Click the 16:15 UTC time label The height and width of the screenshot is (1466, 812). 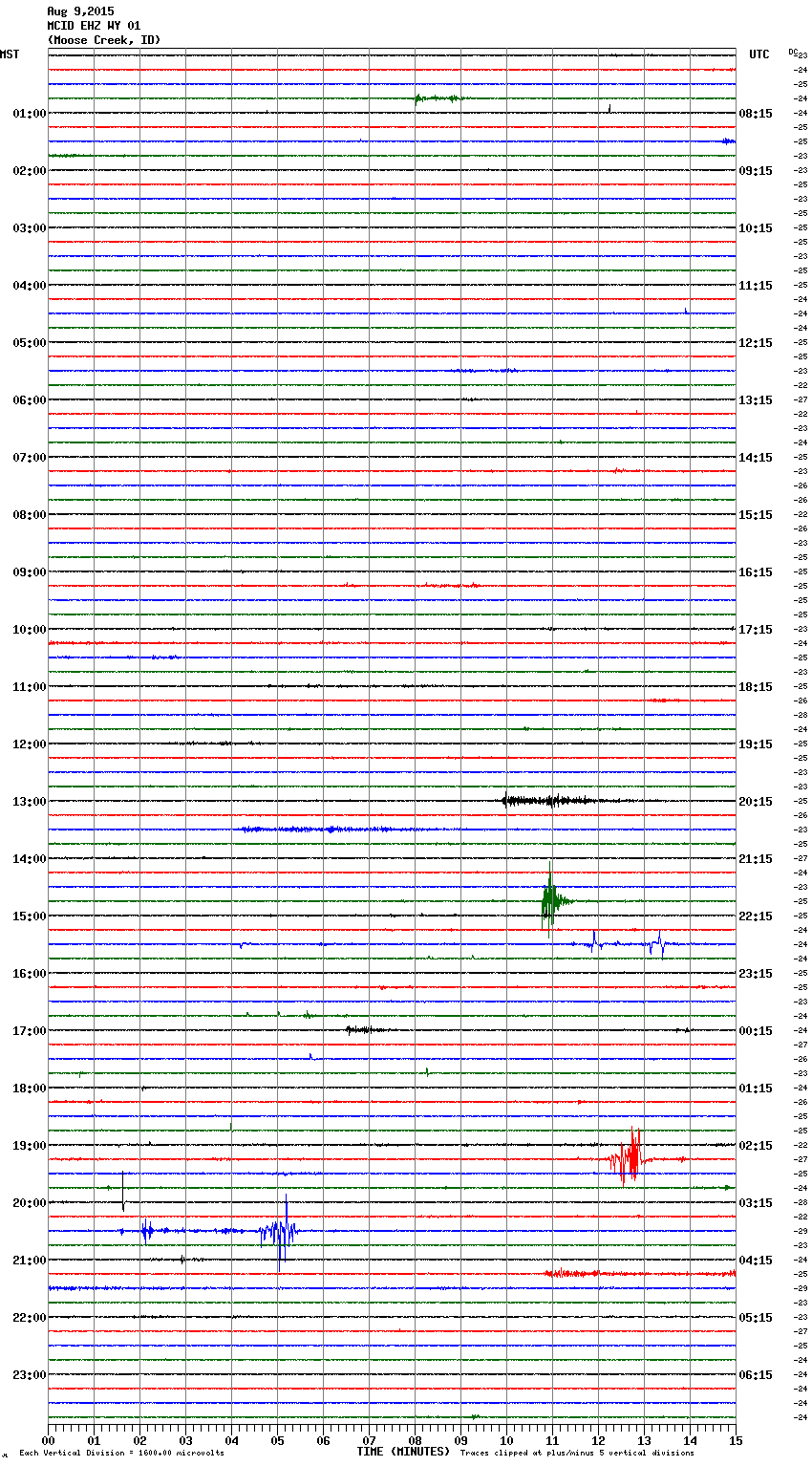pyautogui.click(x=756, y=571)
